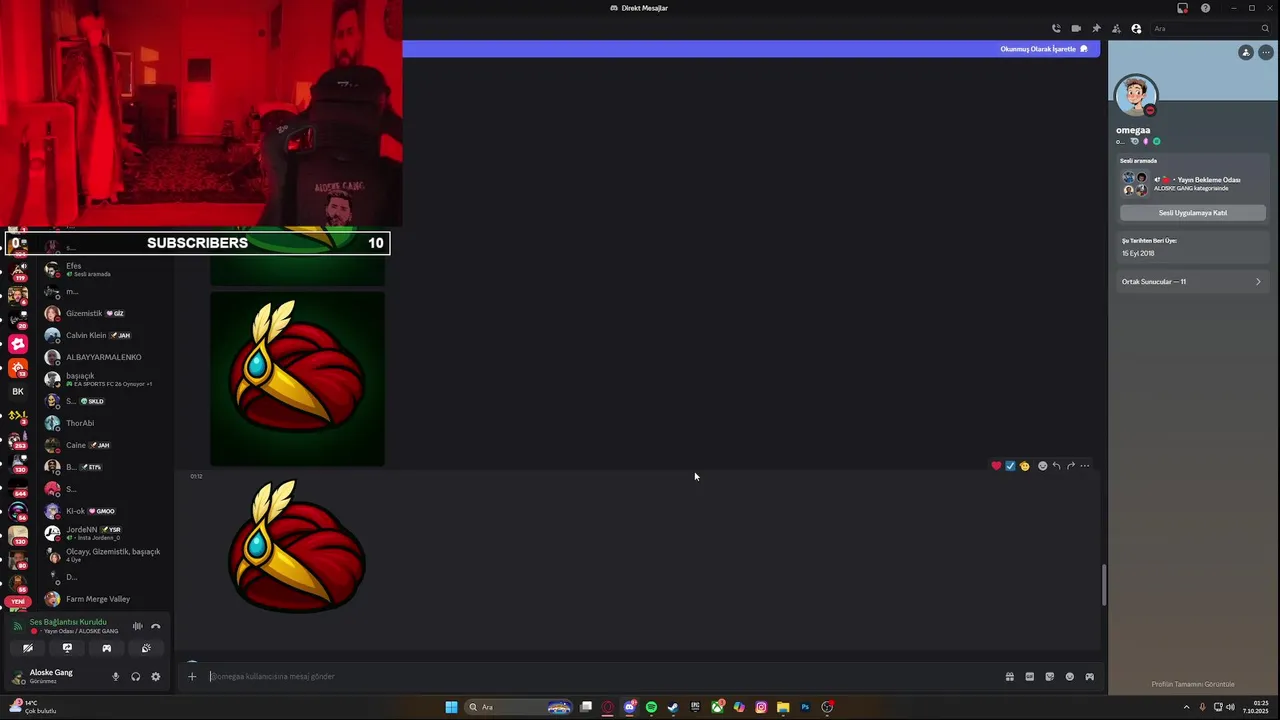Open the friend options icon on profile
The image size is (1280, 720).
click(1245, 52)
